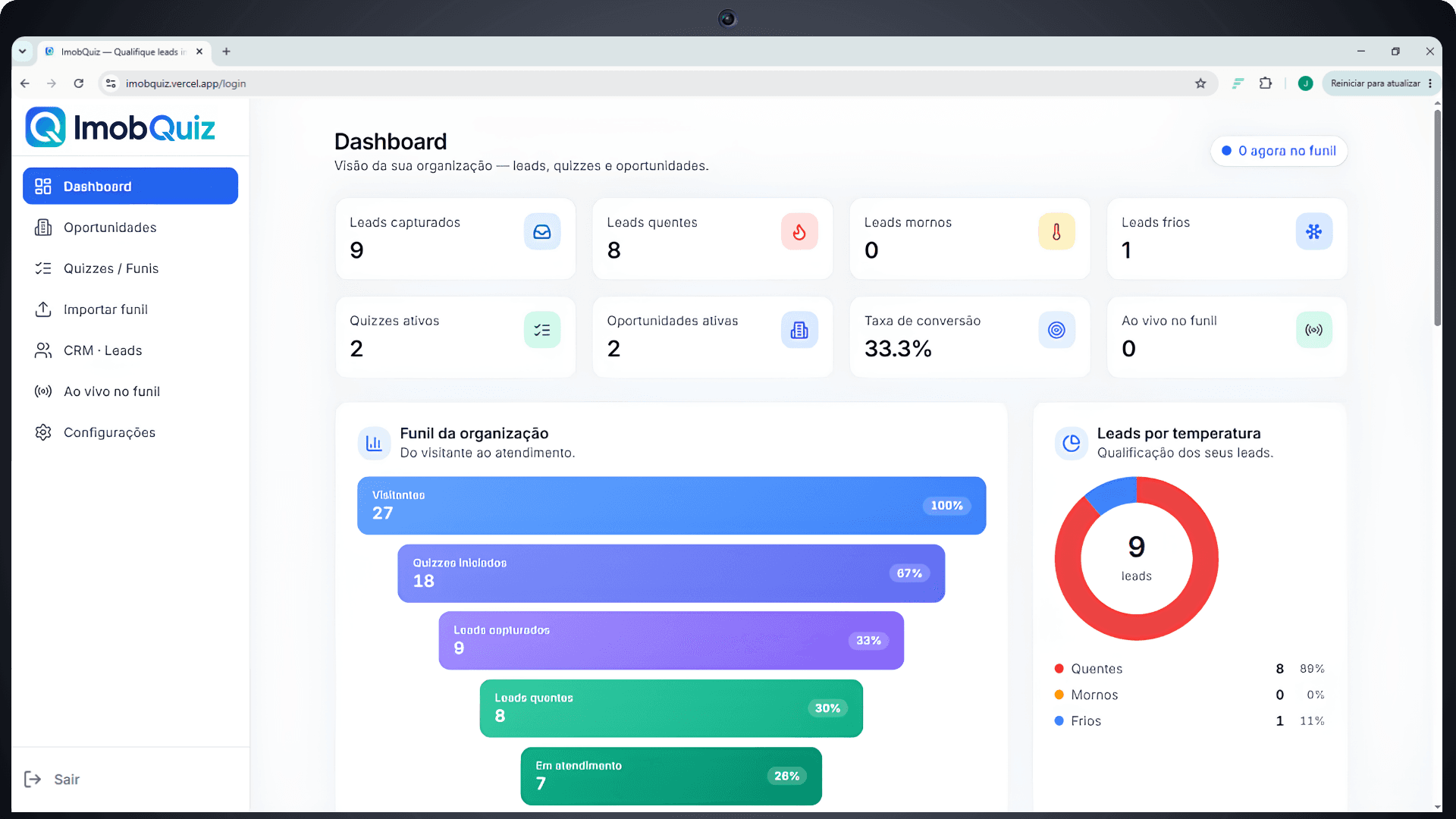1456x819 pixels.
Task: Click the Em atendimento funnel bar
Action: [671, 776]
